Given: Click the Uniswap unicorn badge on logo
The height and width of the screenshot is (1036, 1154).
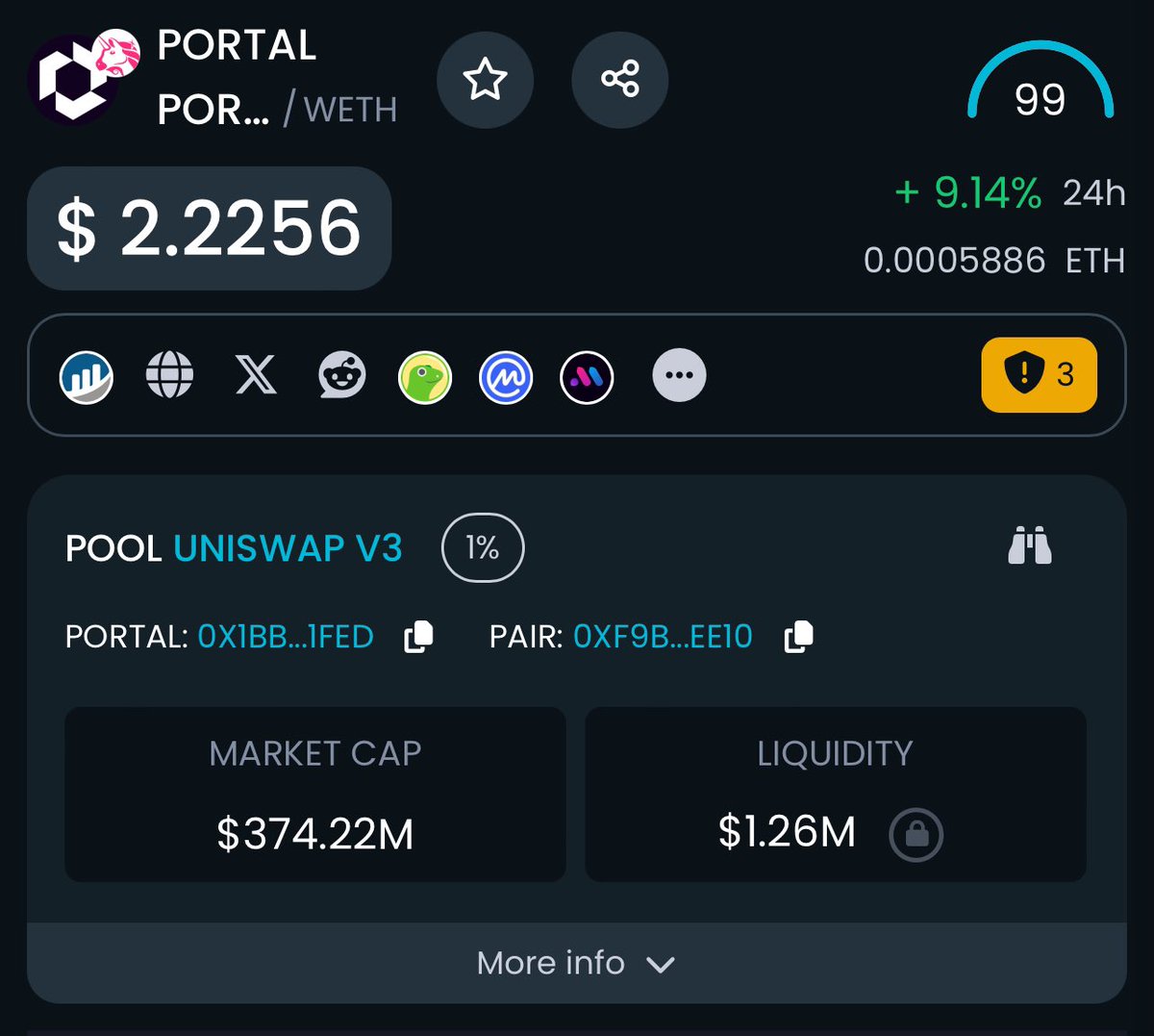Looking at the screenshot, I should pyautogui.click(x=117, y=54).
